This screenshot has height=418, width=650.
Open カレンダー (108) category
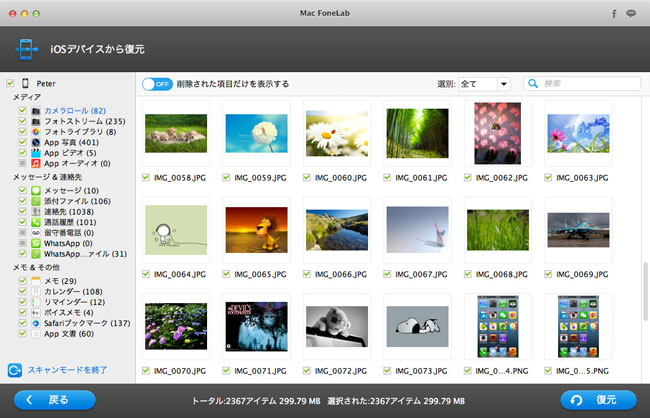(72, 291)
